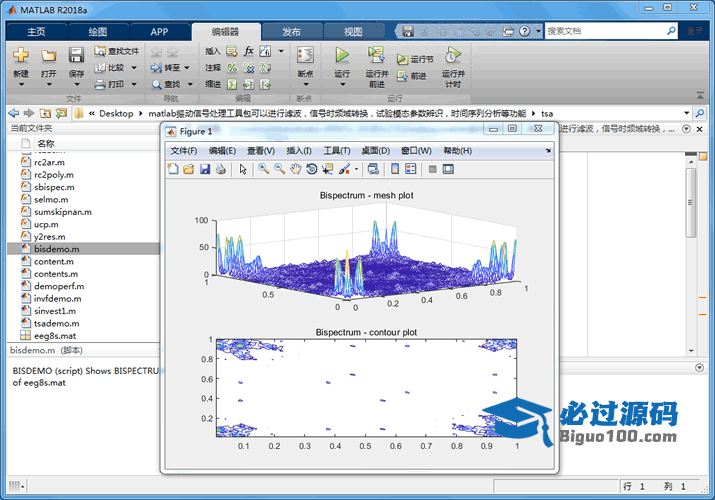
Task: Click the Breakpoints (断点) icon
Action: (x=305, y=55)
